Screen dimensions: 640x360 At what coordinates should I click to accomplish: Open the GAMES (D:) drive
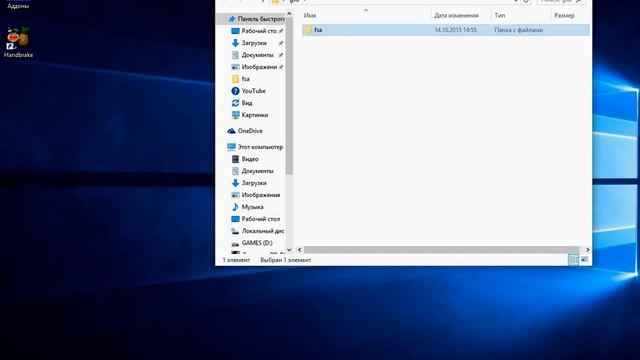(x=252, y=243)
